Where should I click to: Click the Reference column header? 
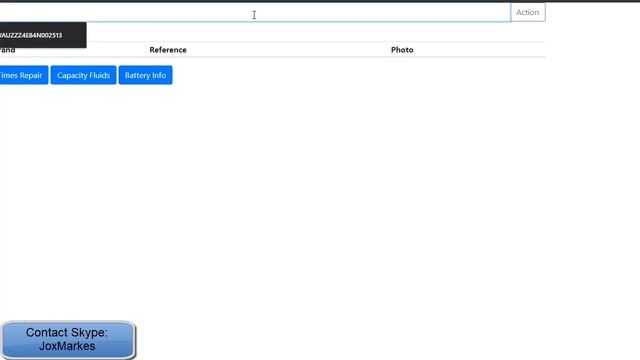168,50
